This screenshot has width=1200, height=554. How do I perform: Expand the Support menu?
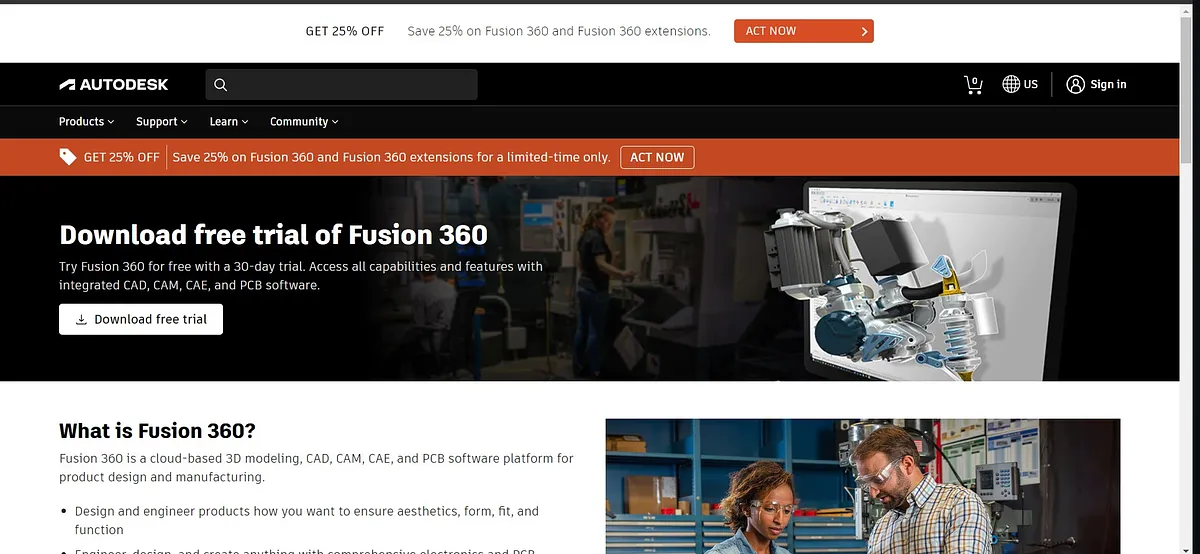pos(162,121)
